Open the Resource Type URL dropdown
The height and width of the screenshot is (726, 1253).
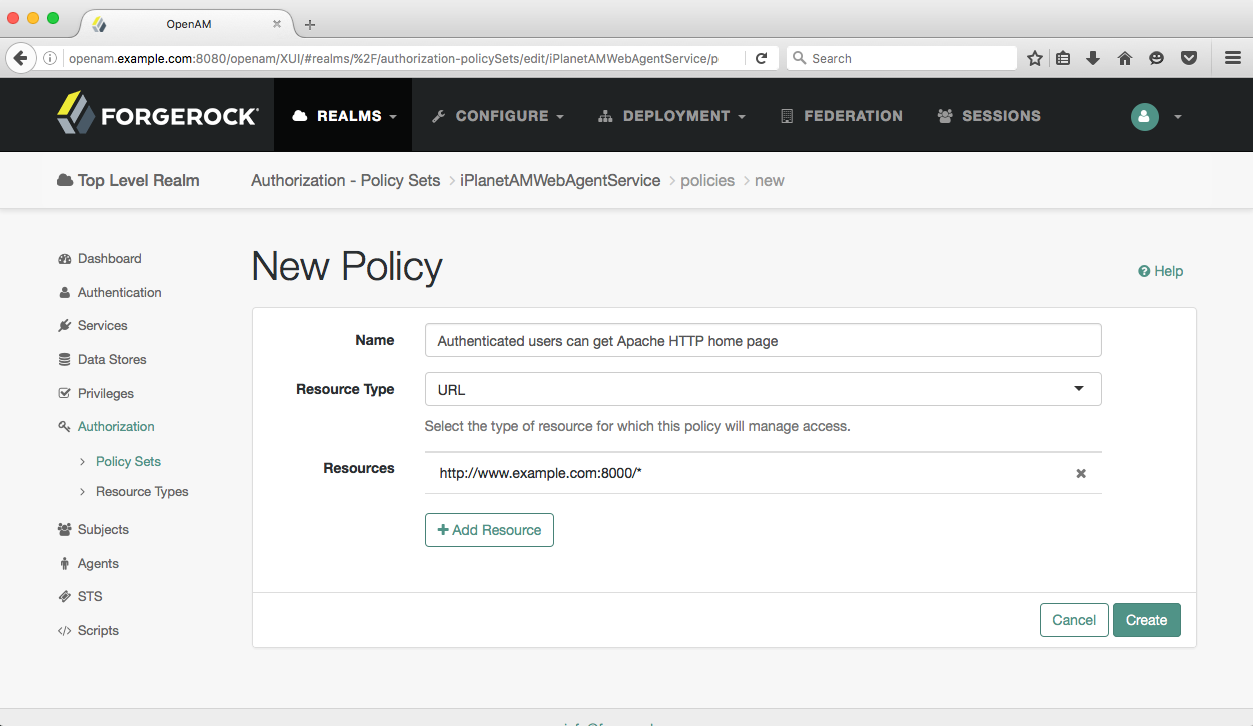coord(763,389)
